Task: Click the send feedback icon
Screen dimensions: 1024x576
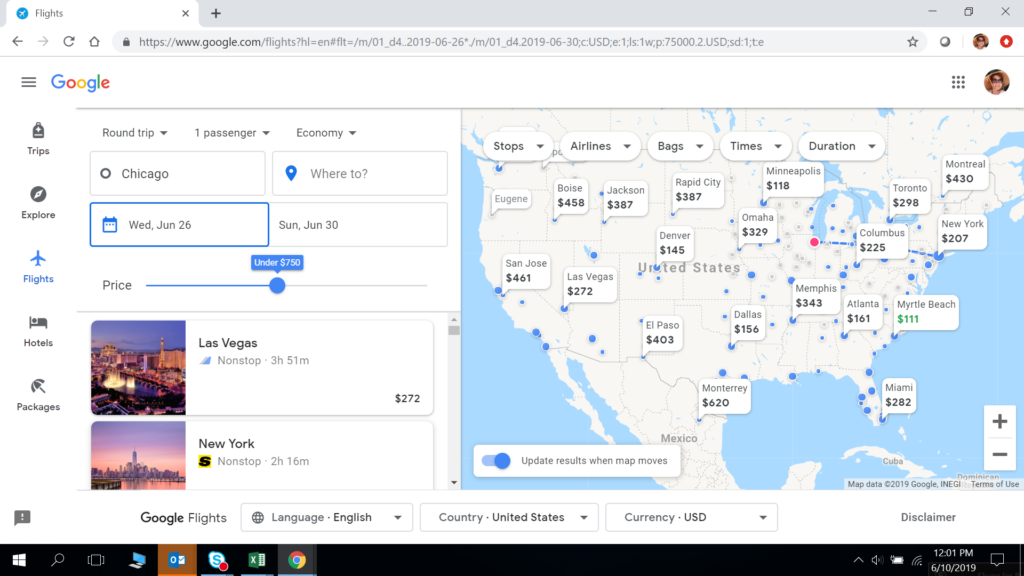Action: coord(22,518)
